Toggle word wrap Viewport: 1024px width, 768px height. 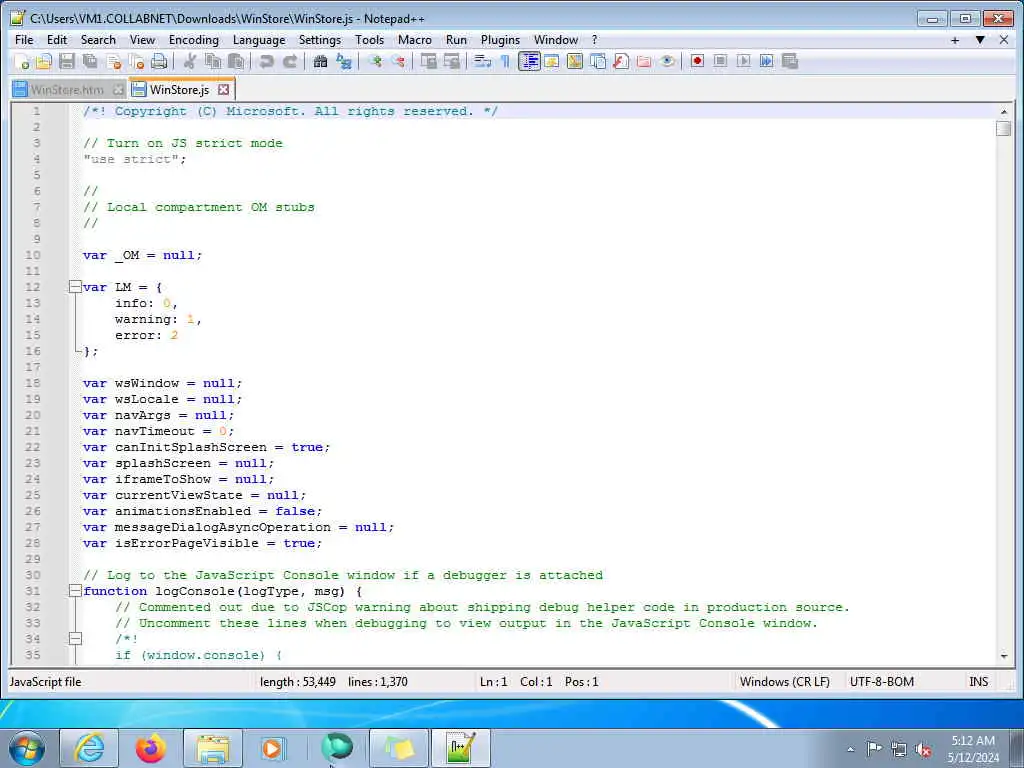tap(483, 61)
